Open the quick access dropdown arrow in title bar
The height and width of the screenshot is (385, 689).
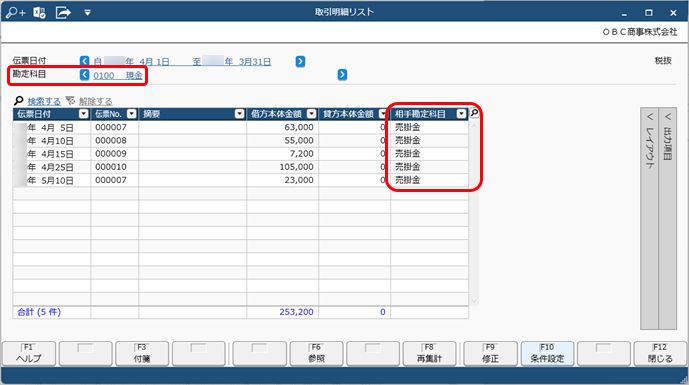pos(87,13)
